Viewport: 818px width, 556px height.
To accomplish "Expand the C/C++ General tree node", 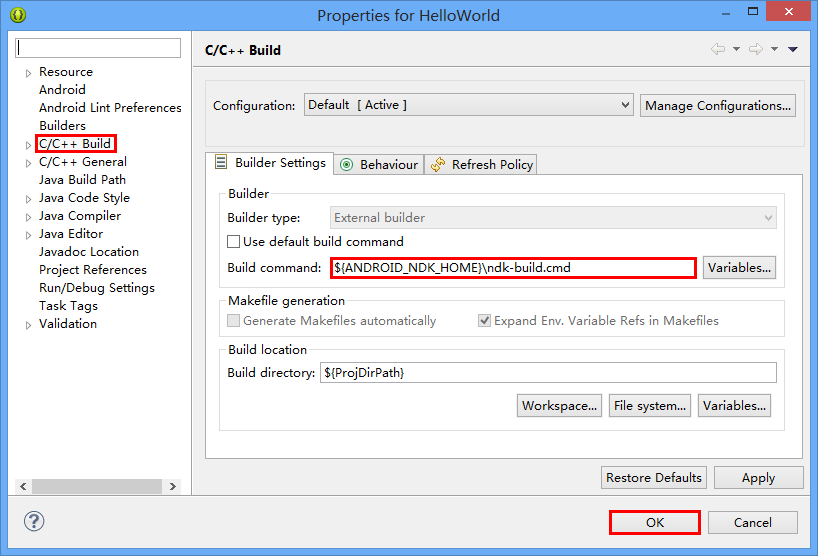I will pos(28,163).
